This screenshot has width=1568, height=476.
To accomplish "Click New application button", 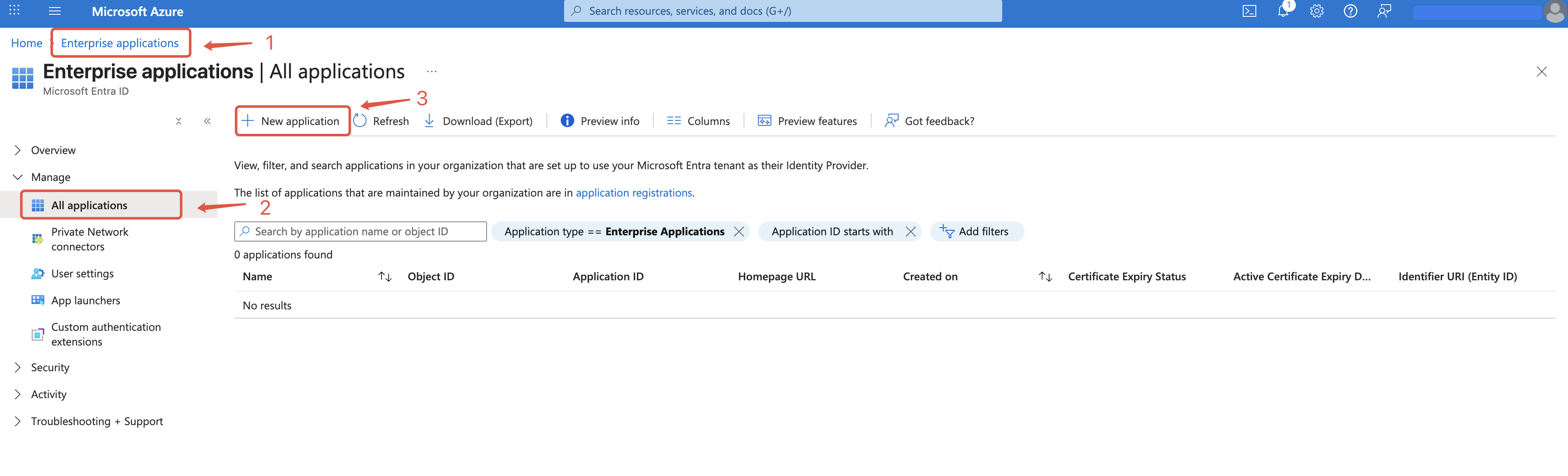I will [292, 121].
